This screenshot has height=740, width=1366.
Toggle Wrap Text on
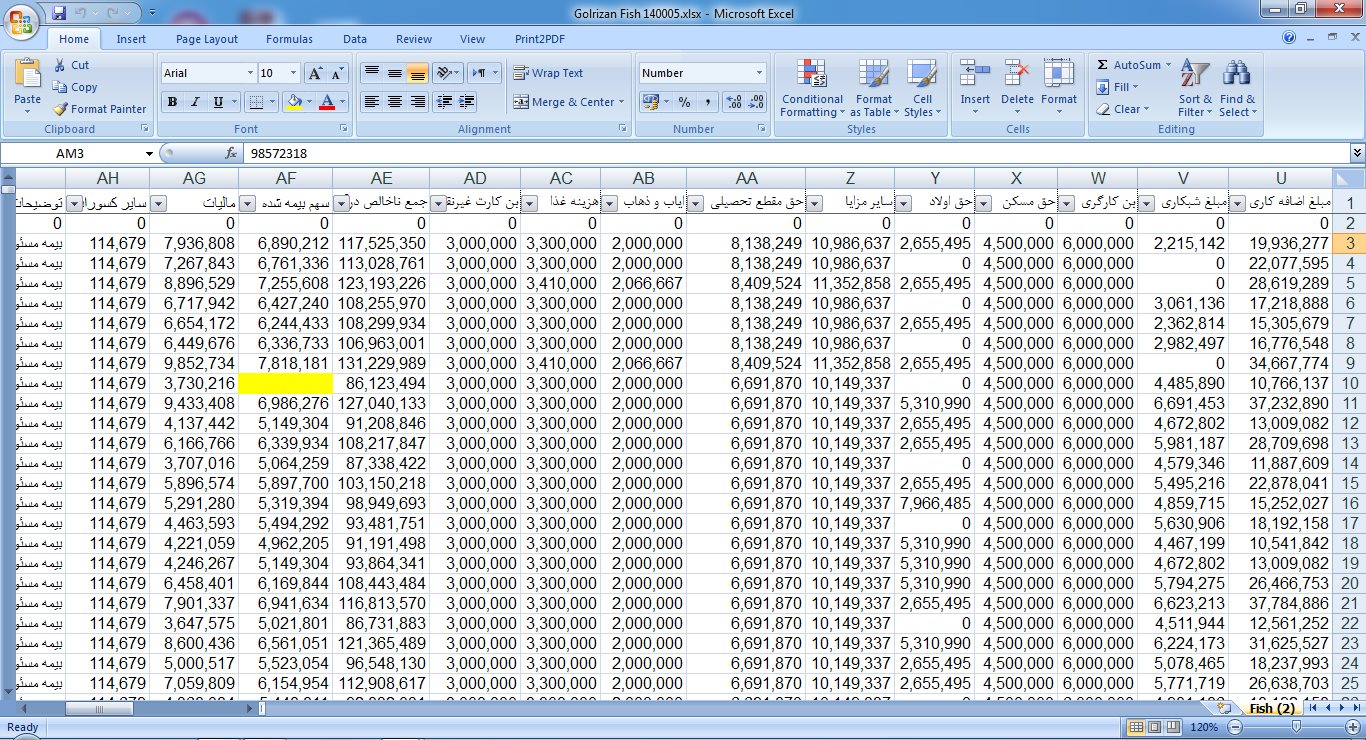548,73
